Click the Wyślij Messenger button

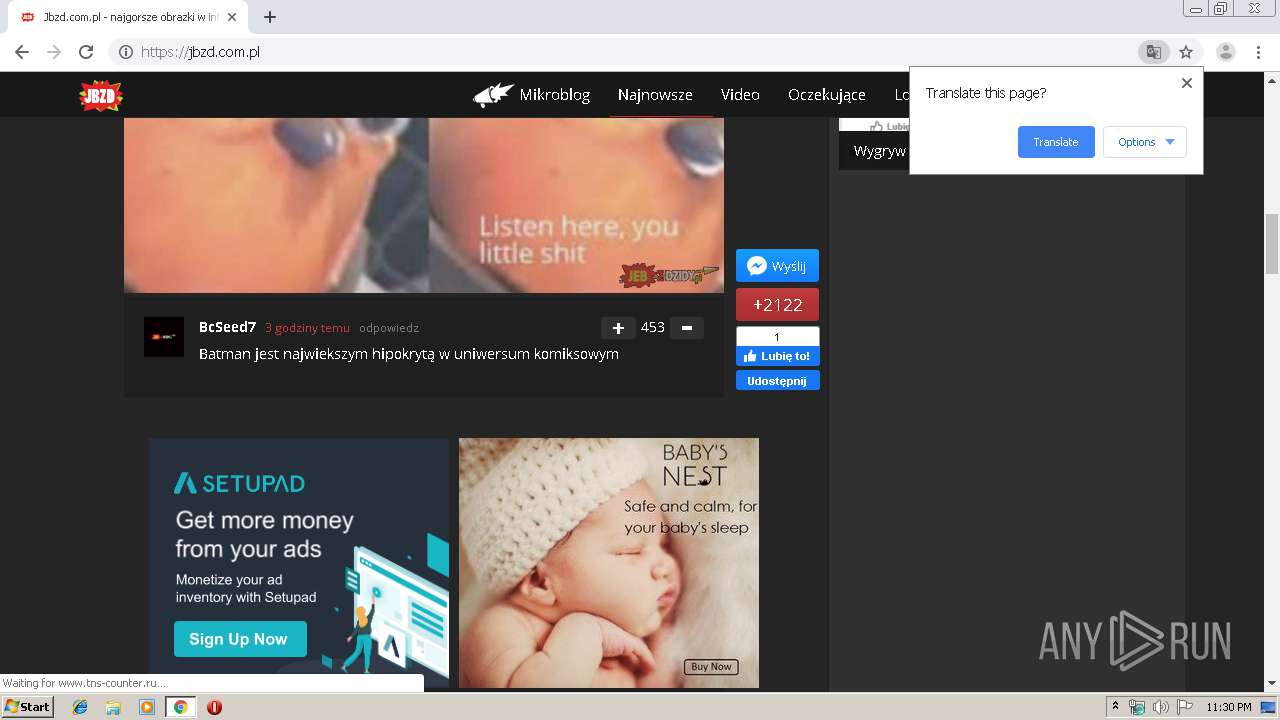(x=777, y=266)
